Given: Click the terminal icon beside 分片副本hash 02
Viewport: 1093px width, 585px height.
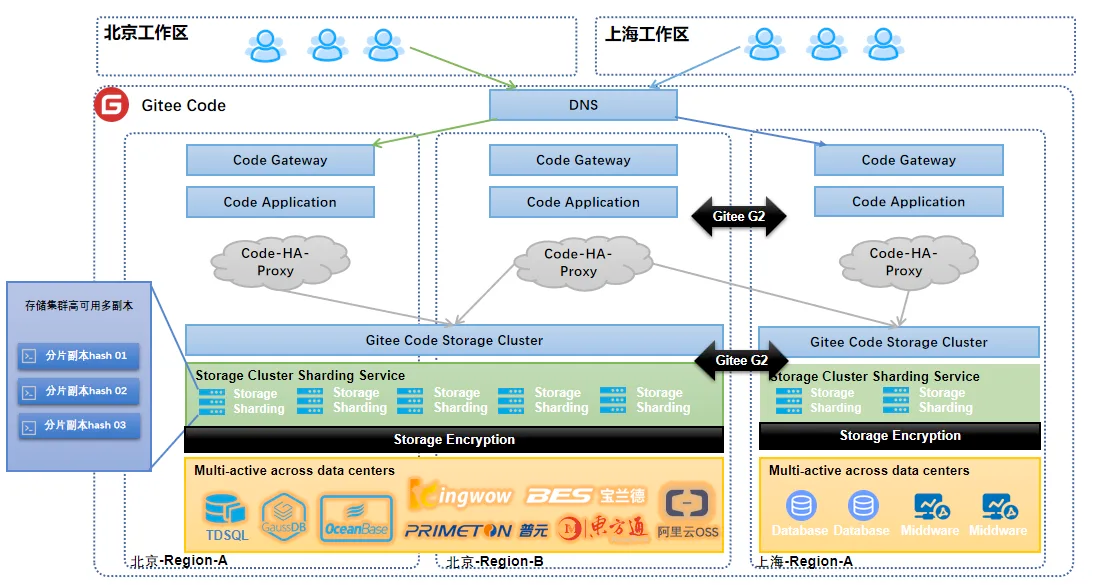Looking at the screenshot, I should (x=29, y=393).
